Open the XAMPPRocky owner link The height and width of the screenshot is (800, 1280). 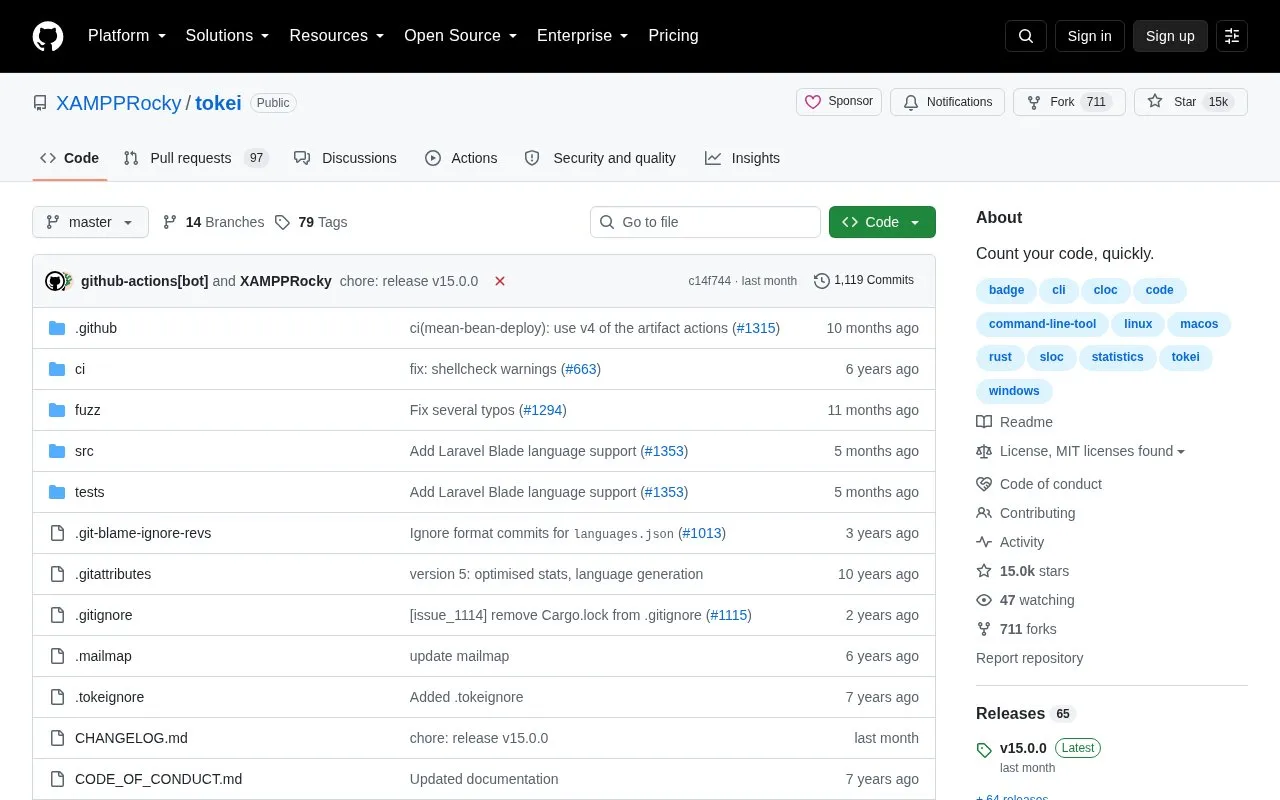pos(119,103)
